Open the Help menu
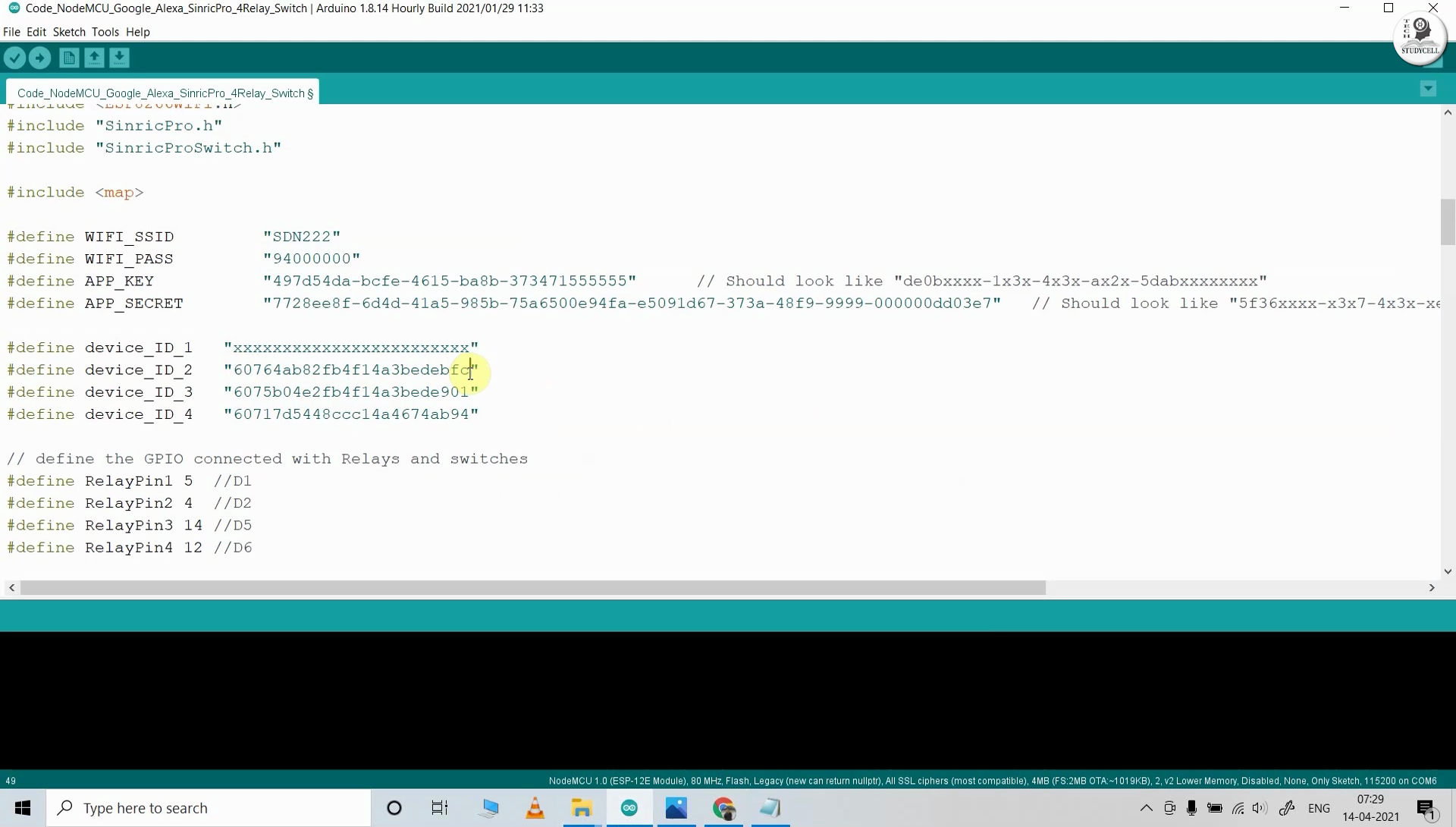The image size is (1456, 827). pyautogui.click(x=138, y=32)
